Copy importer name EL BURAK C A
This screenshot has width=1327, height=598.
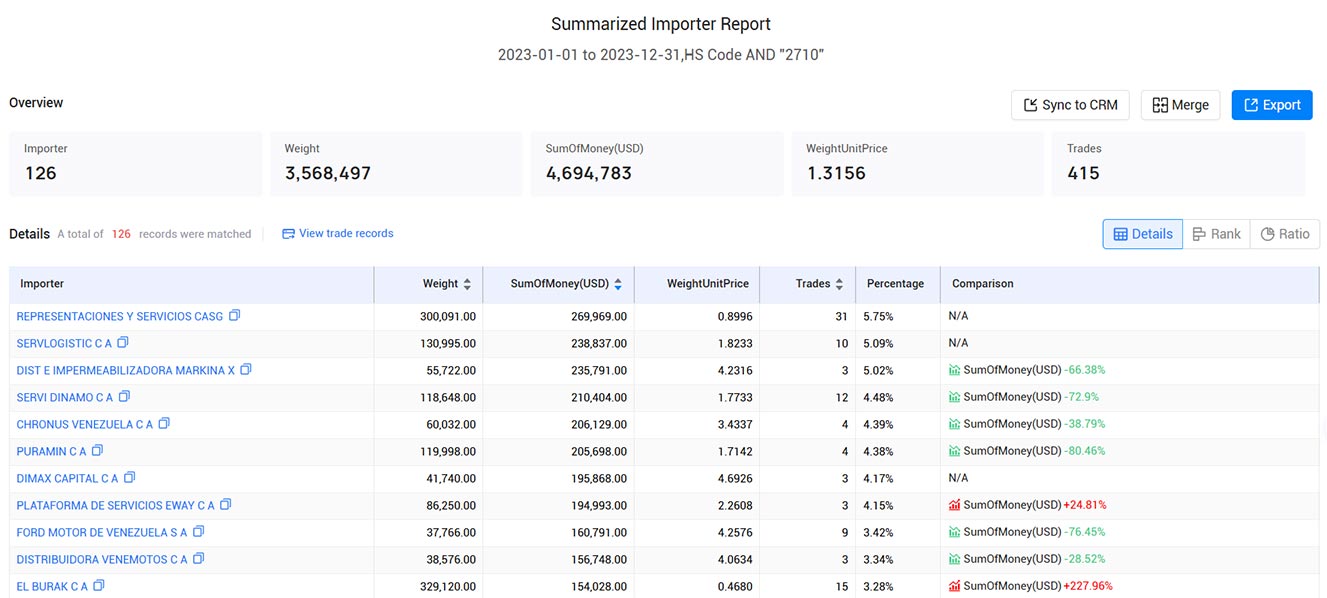[98, 586]
